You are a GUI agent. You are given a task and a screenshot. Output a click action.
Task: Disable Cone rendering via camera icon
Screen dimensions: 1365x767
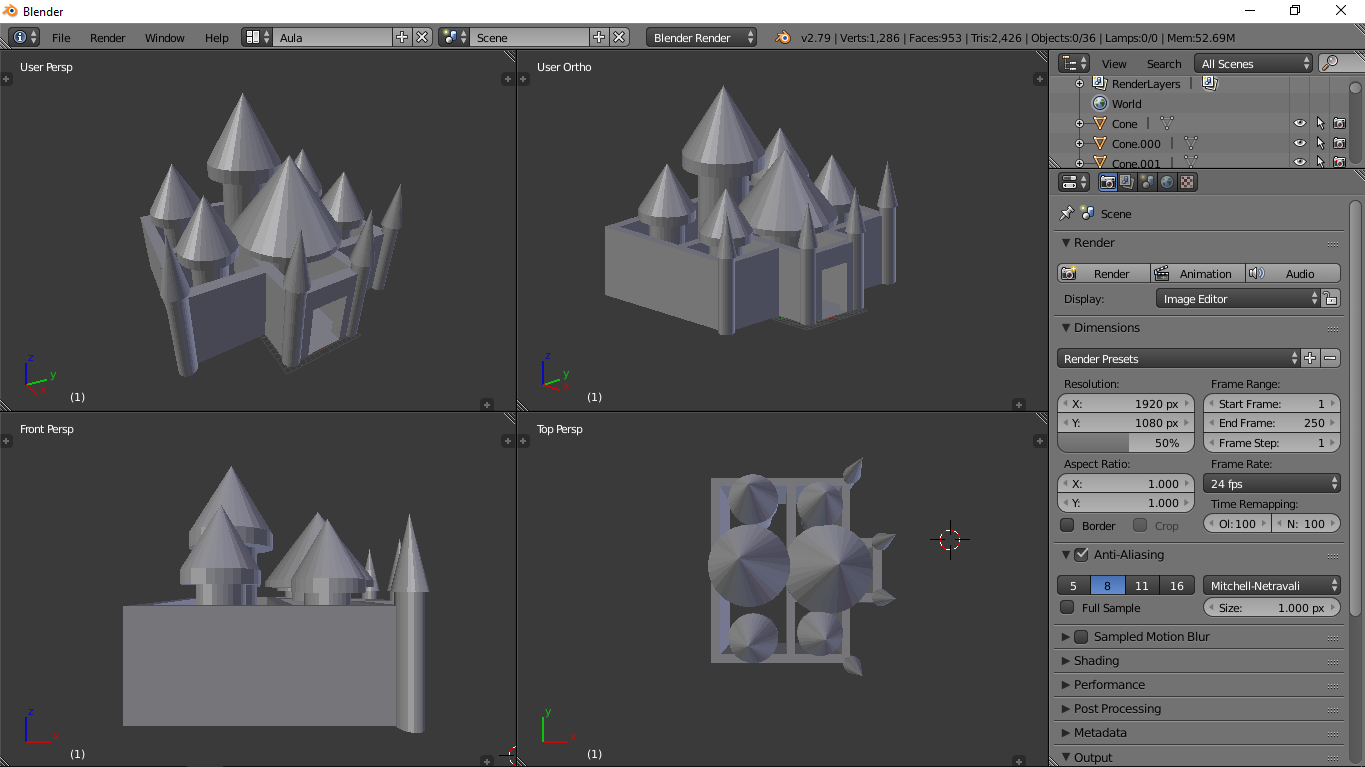pos(1339,124)
